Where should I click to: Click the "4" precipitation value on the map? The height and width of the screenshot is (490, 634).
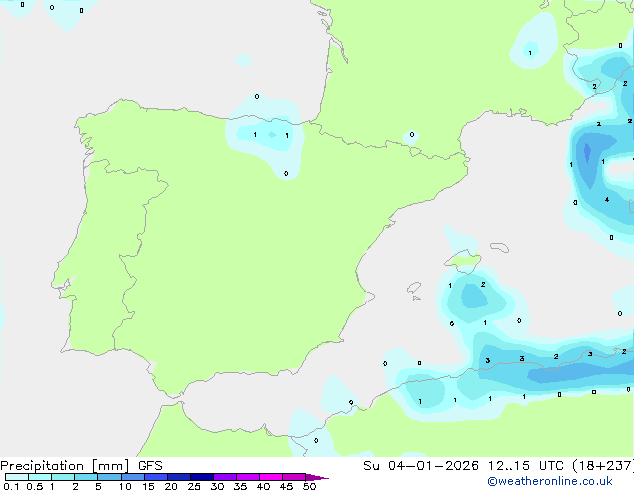[607, 200]
